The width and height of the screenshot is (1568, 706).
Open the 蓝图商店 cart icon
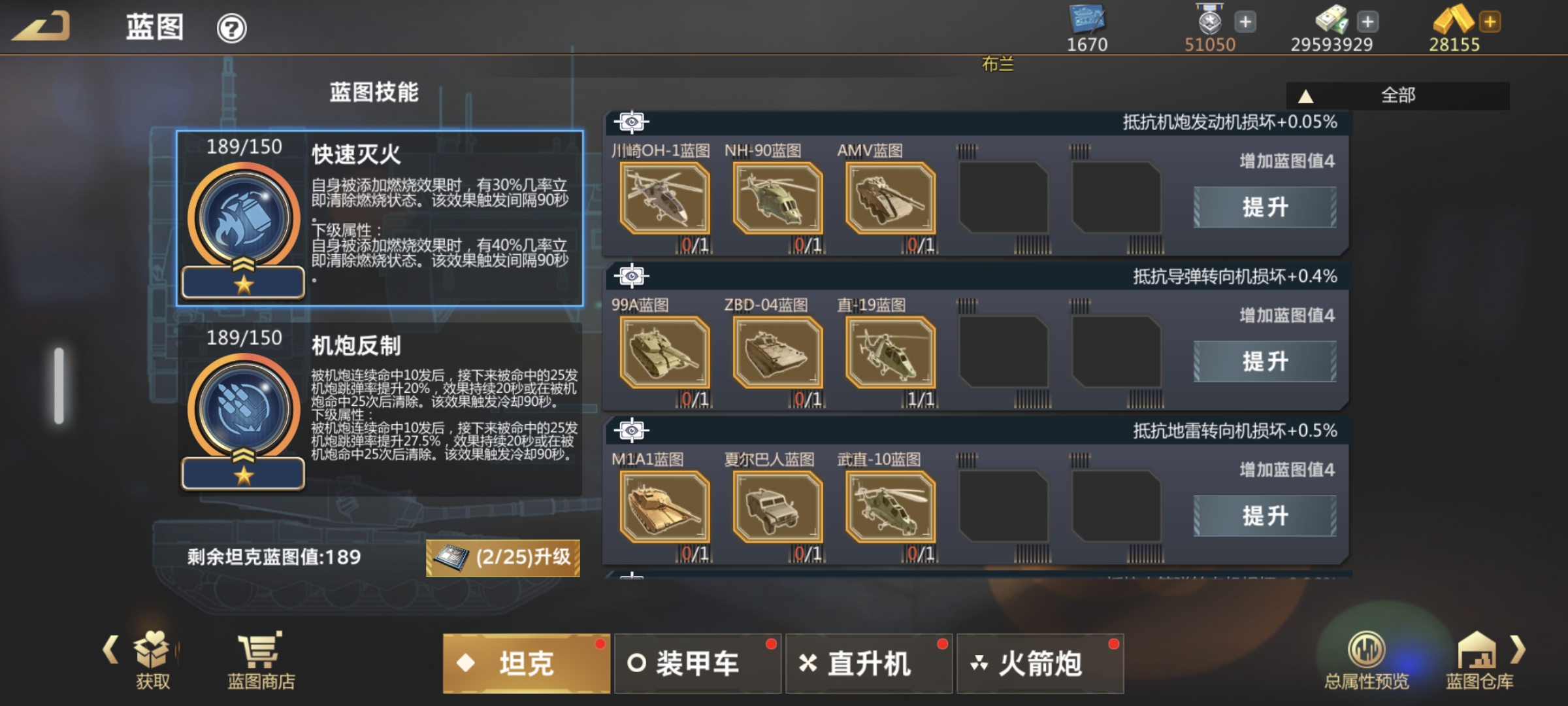(x=260, y=649)
